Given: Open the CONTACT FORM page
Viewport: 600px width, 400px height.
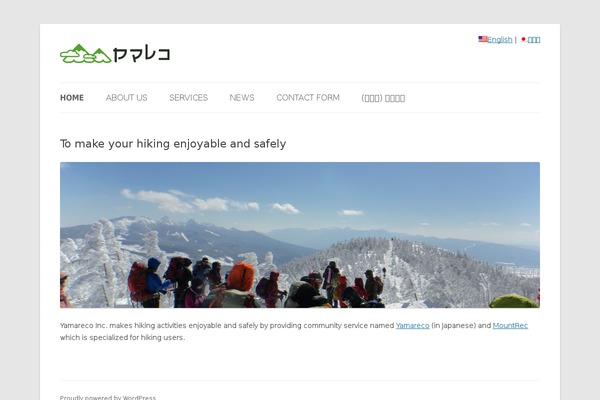Looking at the screenshot, I should coord(308,98).
